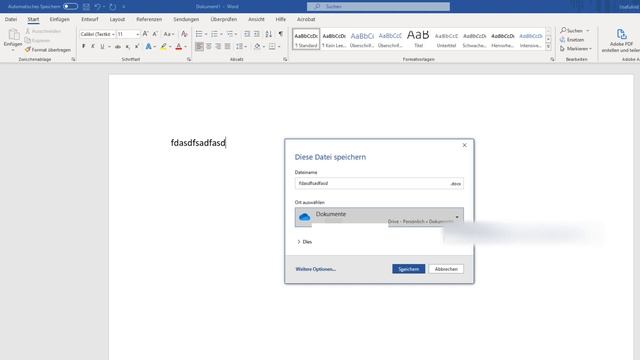Click the borders icon
This screenshot has width=640, height=360.
272,47
